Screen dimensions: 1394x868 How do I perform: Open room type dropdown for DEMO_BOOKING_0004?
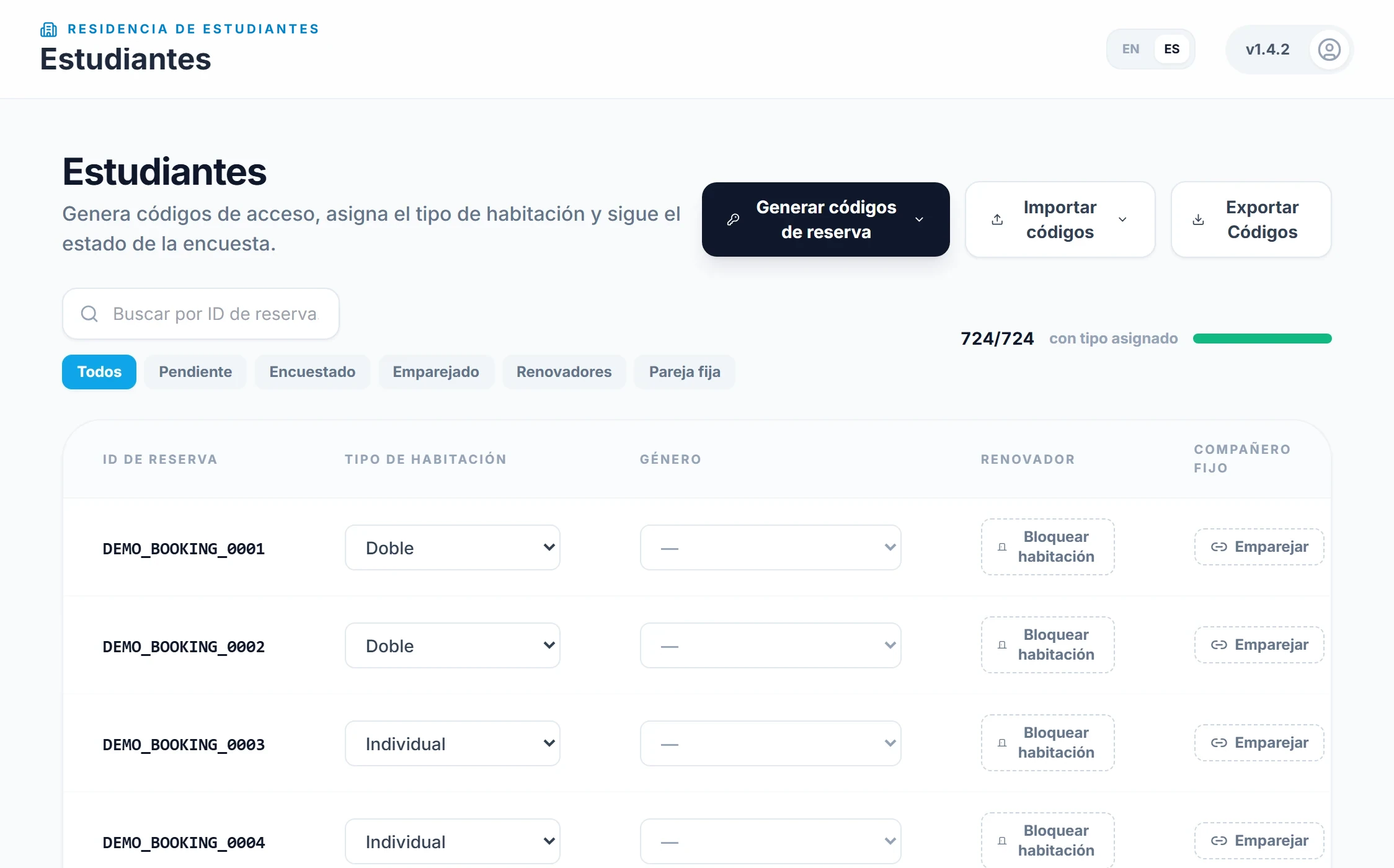(453, 841)
